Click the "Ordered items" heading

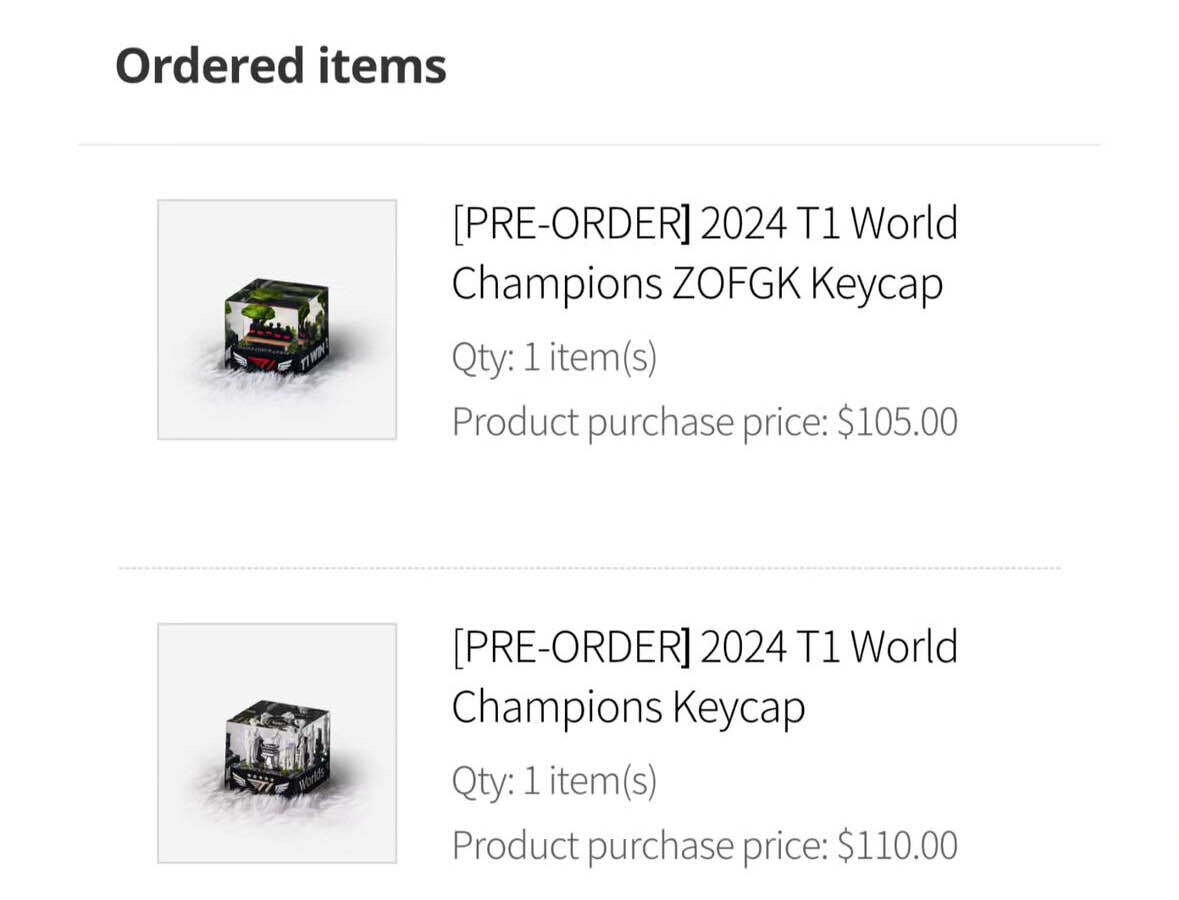point(281,66)
